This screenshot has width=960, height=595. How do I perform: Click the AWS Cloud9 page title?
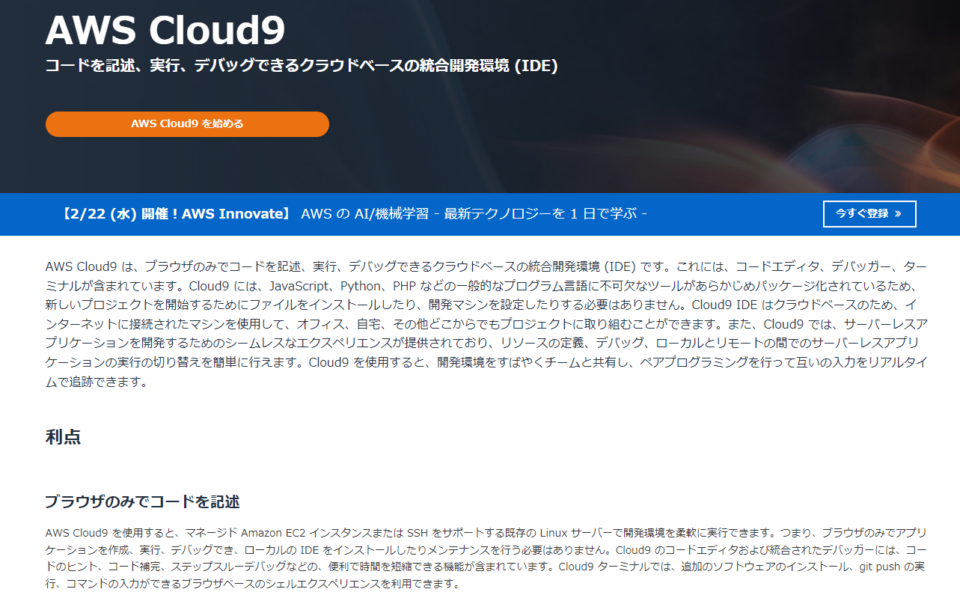[165, 29]
